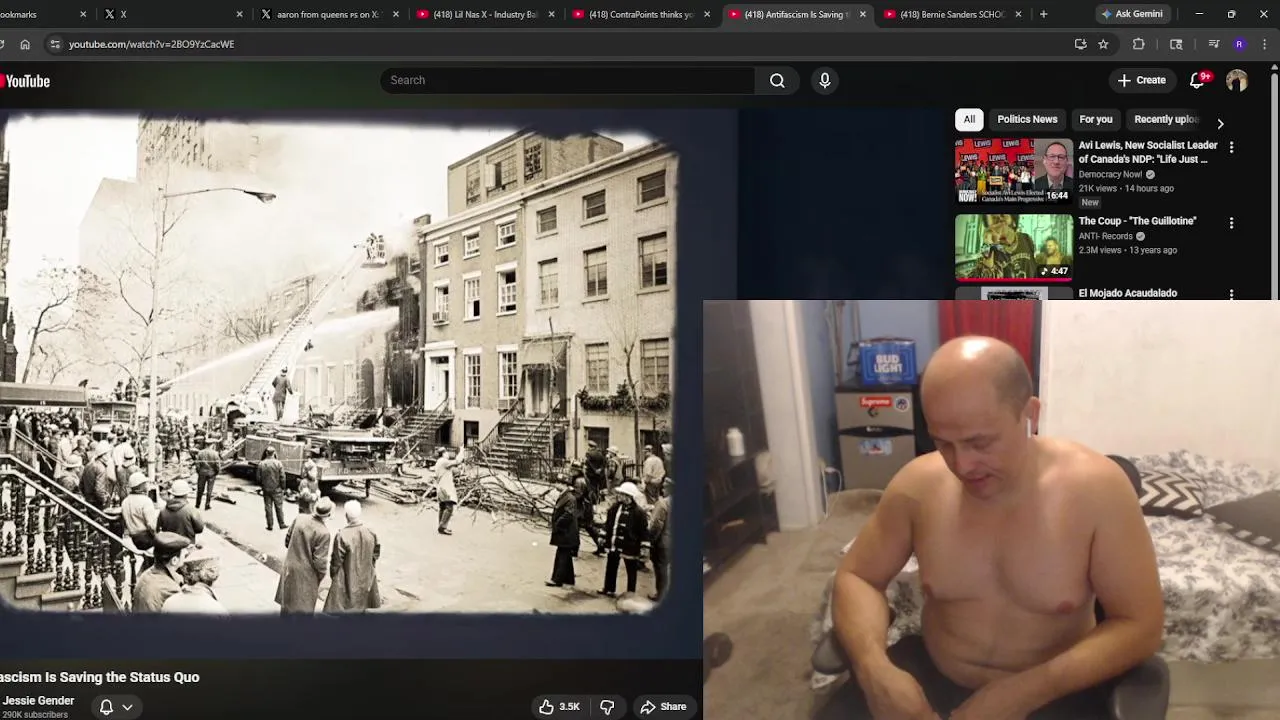Open options menu for The Coup video
The height and width of the screenshot is (720, 1280).
coord(1231,223)
